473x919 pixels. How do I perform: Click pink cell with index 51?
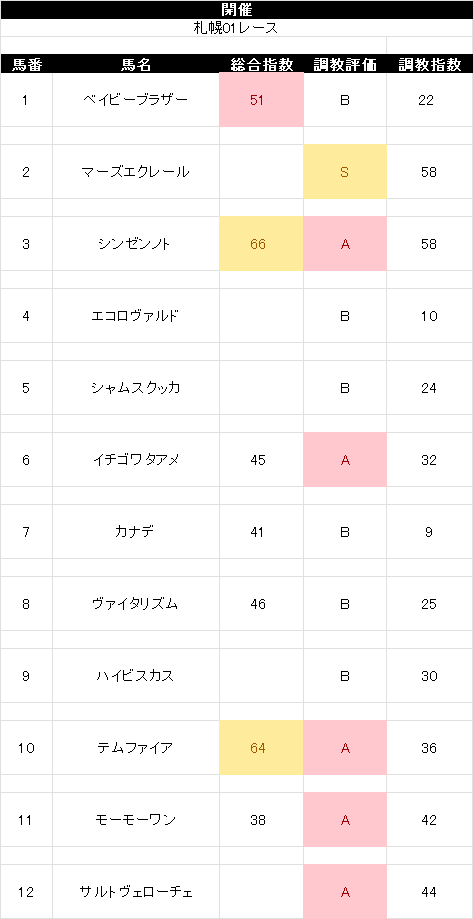coord(261,100)
